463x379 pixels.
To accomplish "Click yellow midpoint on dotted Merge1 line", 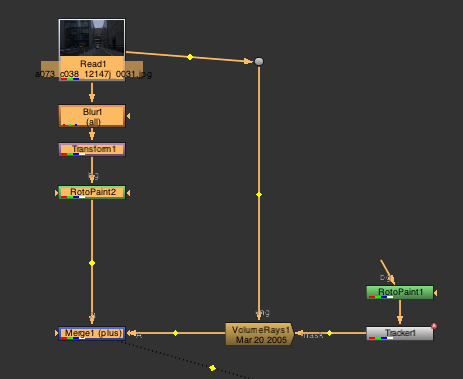I will pos(212,368).
